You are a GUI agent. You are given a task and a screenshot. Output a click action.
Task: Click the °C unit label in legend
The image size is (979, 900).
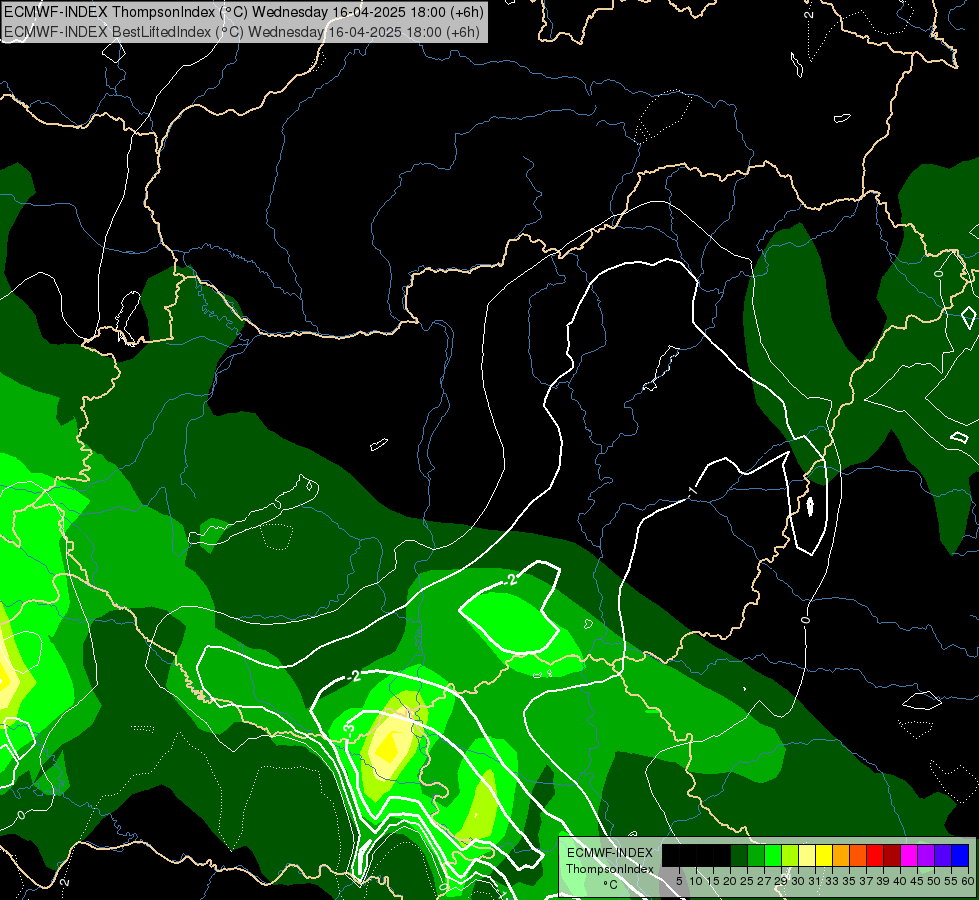tap(611, 885)
